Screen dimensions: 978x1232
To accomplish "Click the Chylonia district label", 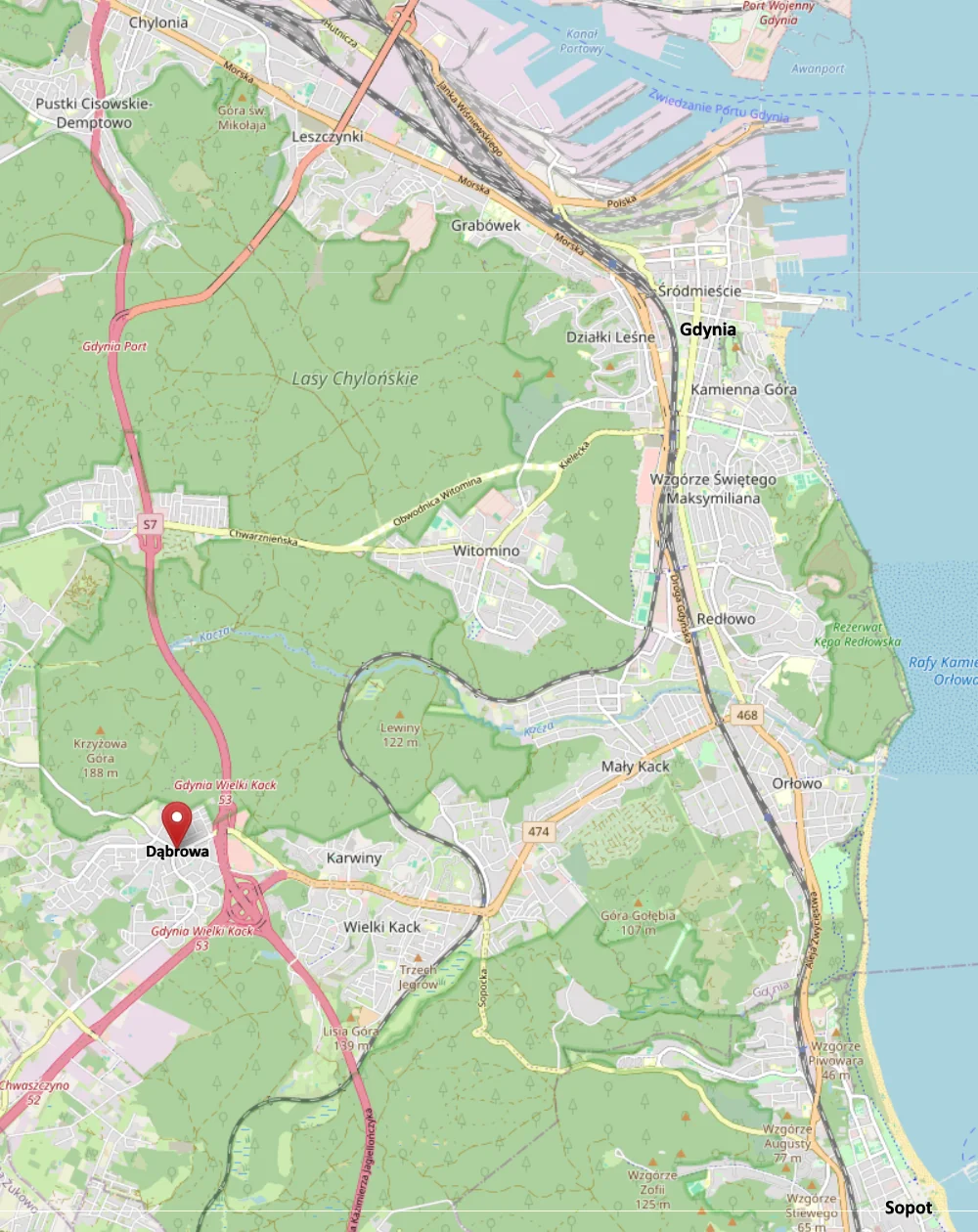I will point(158,22).
